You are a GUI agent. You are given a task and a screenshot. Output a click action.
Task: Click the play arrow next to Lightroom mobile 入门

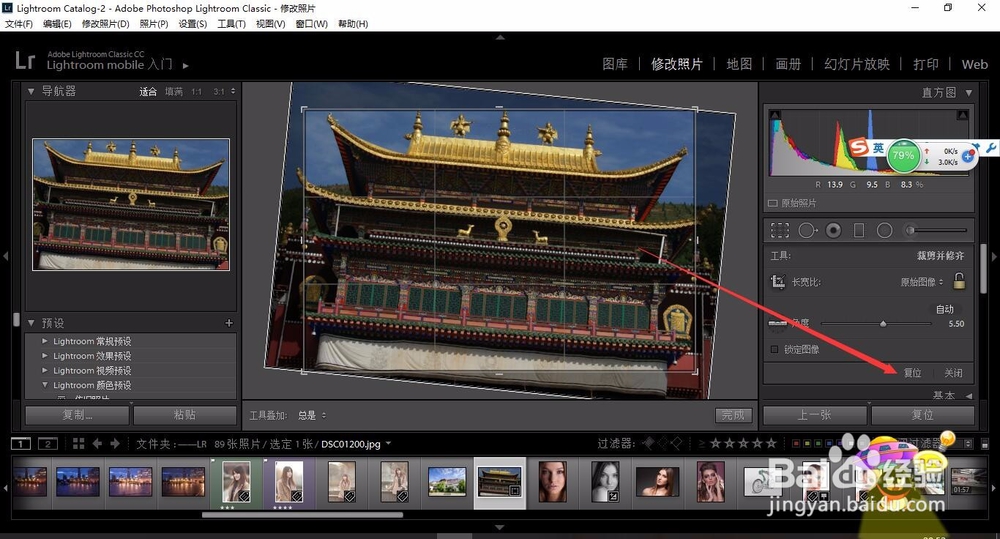pos(186,65)
